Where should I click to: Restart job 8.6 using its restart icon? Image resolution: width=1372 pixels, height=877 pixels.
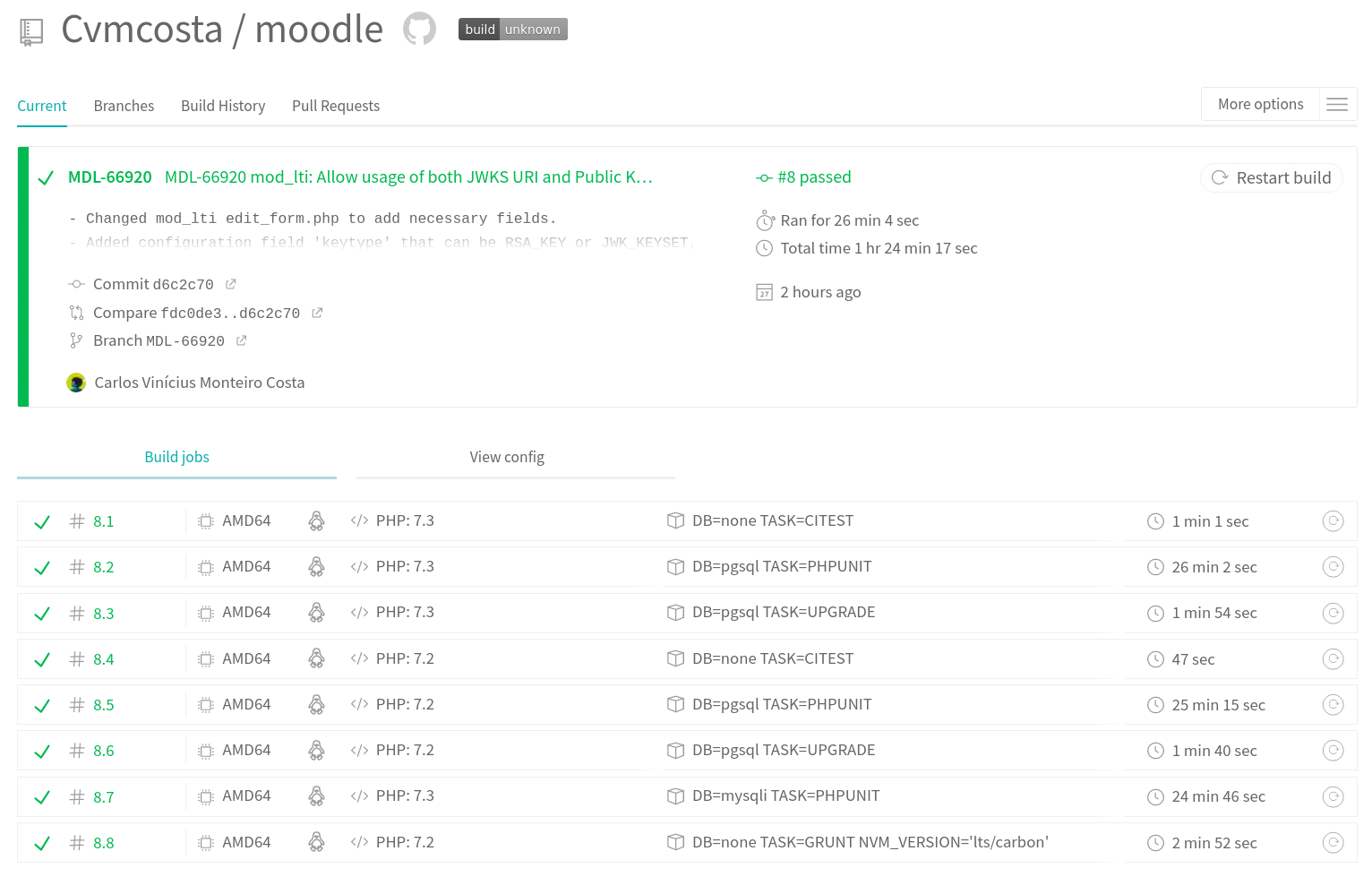pyautogui.click(x=1333, y=750)
